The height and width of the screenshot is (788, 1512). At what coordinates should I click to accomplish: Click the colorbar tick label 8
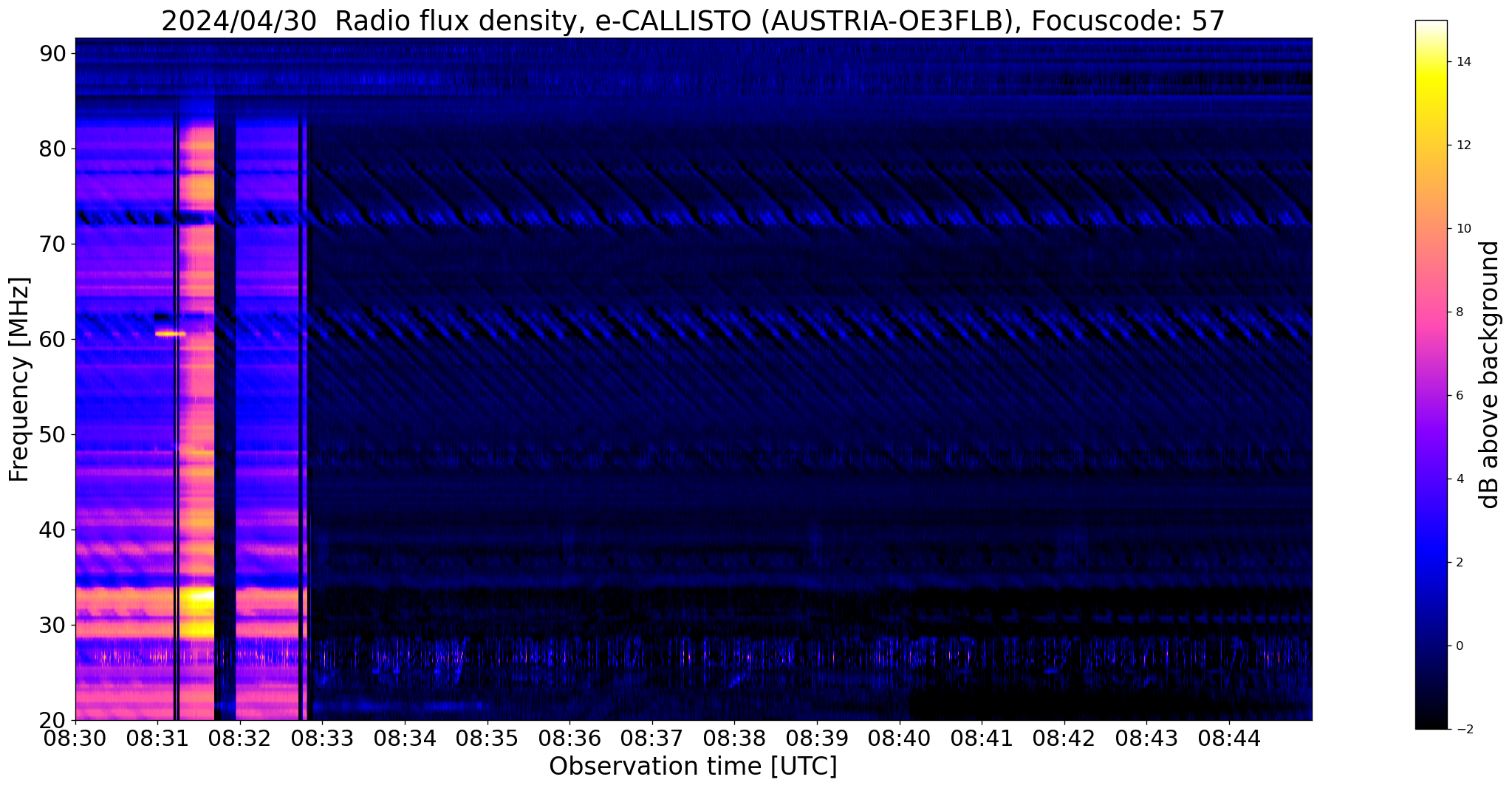[x=1459, y=312]
